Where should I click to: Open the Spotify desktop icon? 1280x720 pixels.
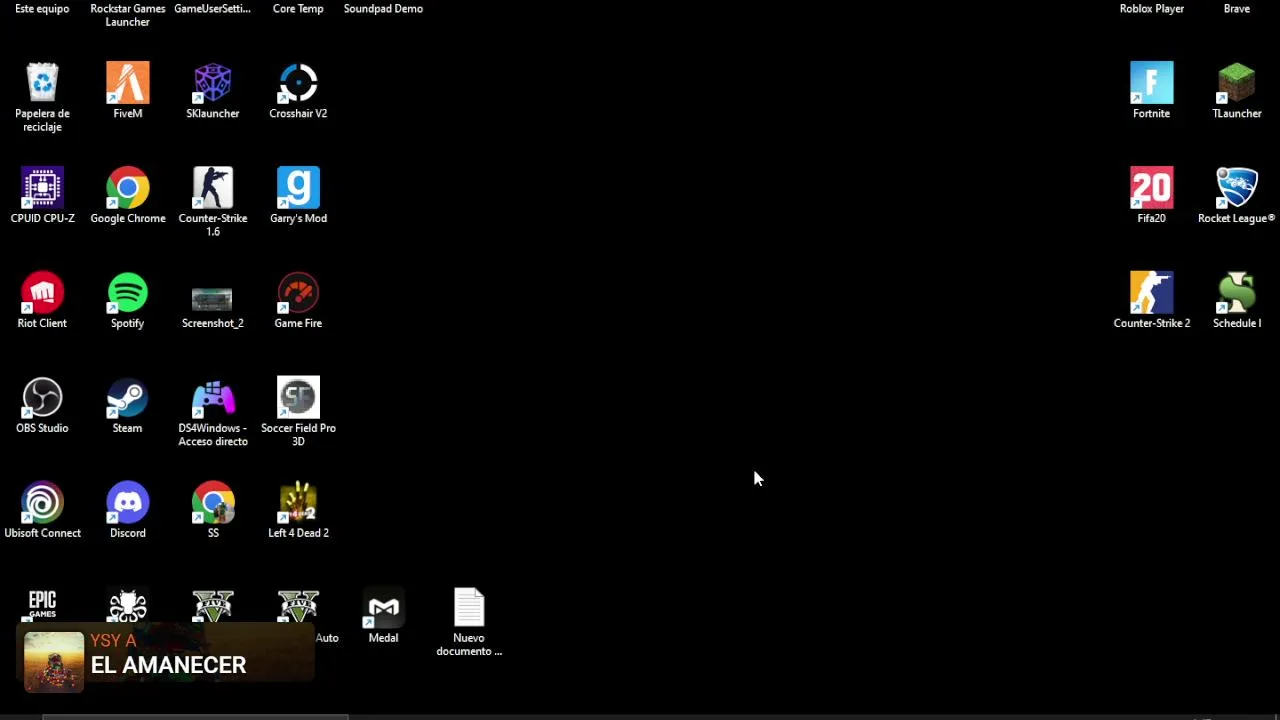pyautogui.click(x=128, y=293)
